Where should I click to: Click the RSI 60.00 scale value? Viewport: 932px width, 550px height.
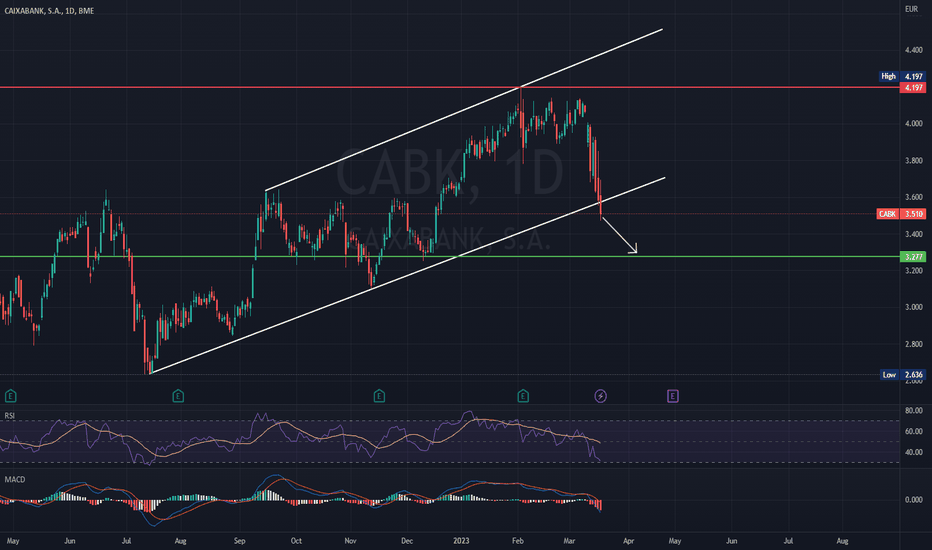914,432
